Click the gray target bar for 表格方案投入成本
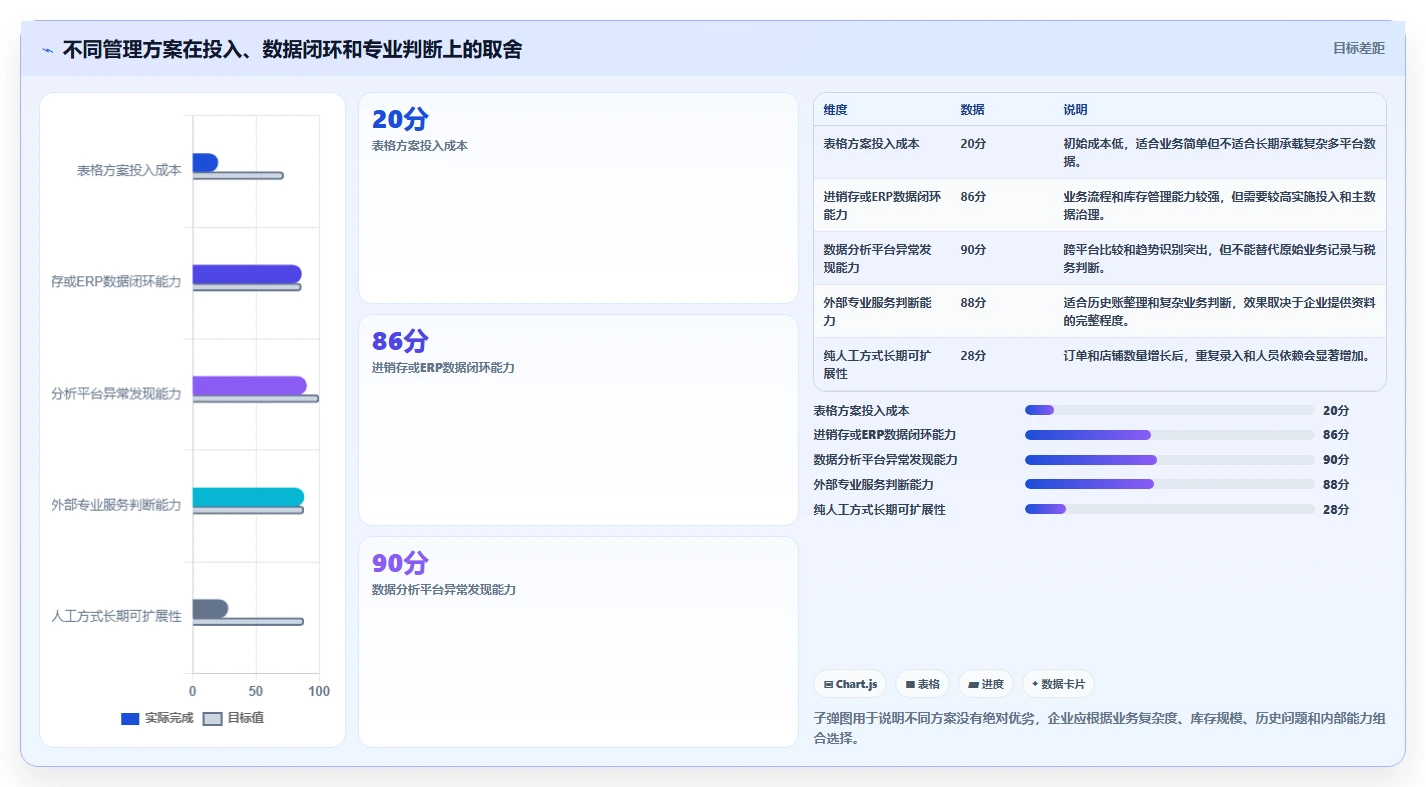Image resolution: width=1426 pixels, height=787 pixels. [x=238, y=176]
